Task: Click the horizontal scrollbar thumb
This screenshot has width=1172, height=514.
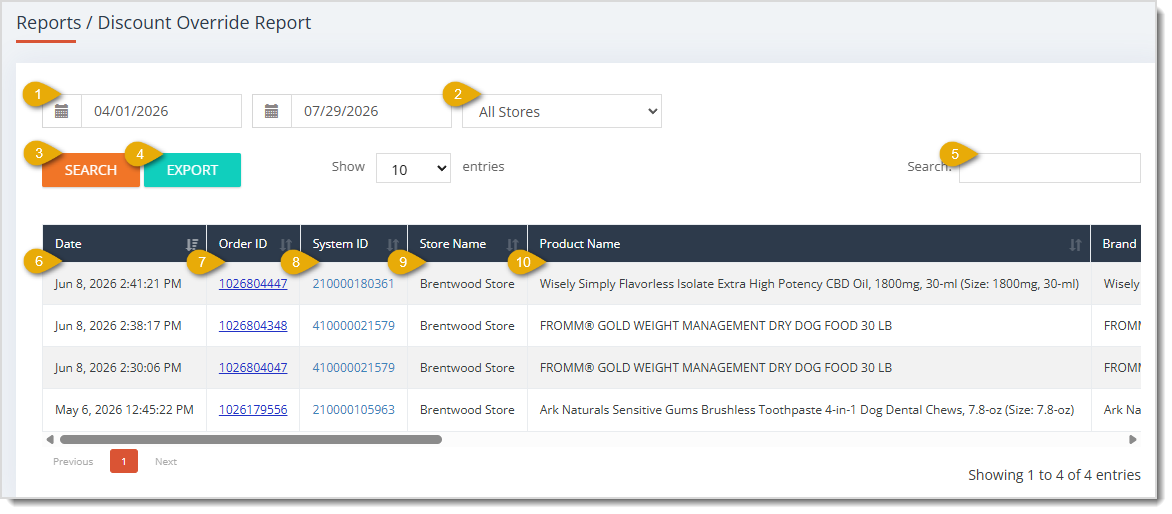Action: click(250, 440)
